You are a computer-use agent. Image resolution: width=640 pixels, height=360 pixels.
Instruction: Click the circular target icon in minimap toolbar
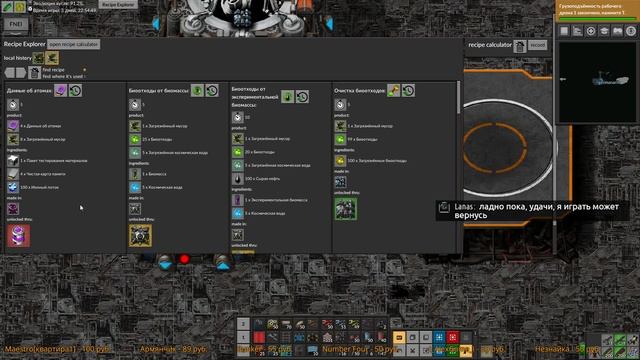(x=591, y=31)
